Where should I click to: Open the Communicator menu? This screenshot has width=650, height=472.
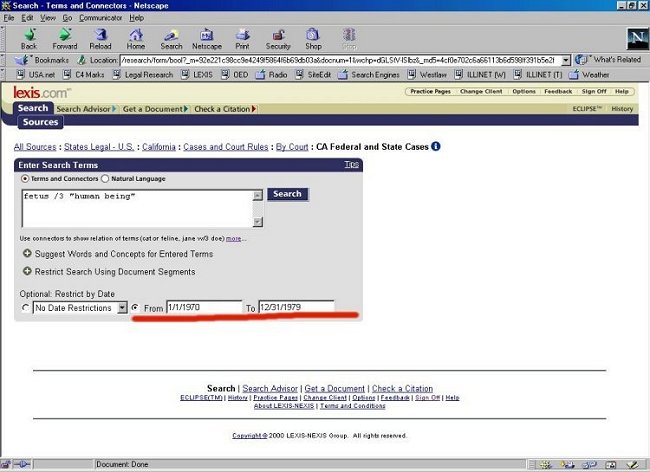click(101, 18)
